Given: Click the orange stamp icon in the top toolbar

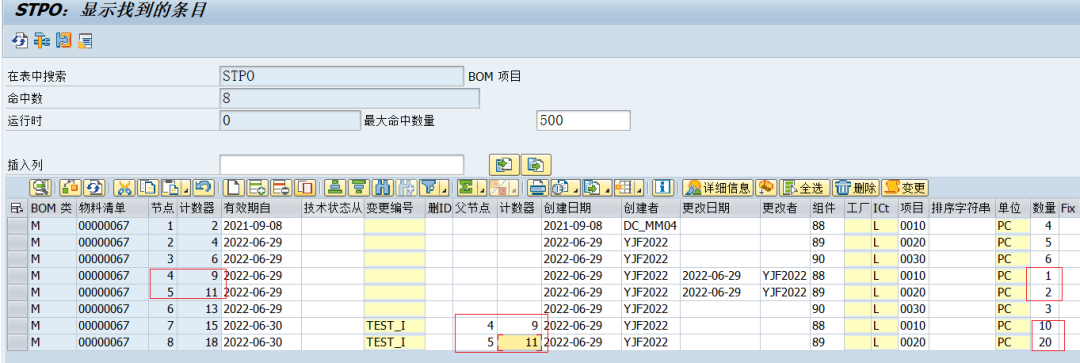Looking at the screenshot, I should (x=63, y=40).
